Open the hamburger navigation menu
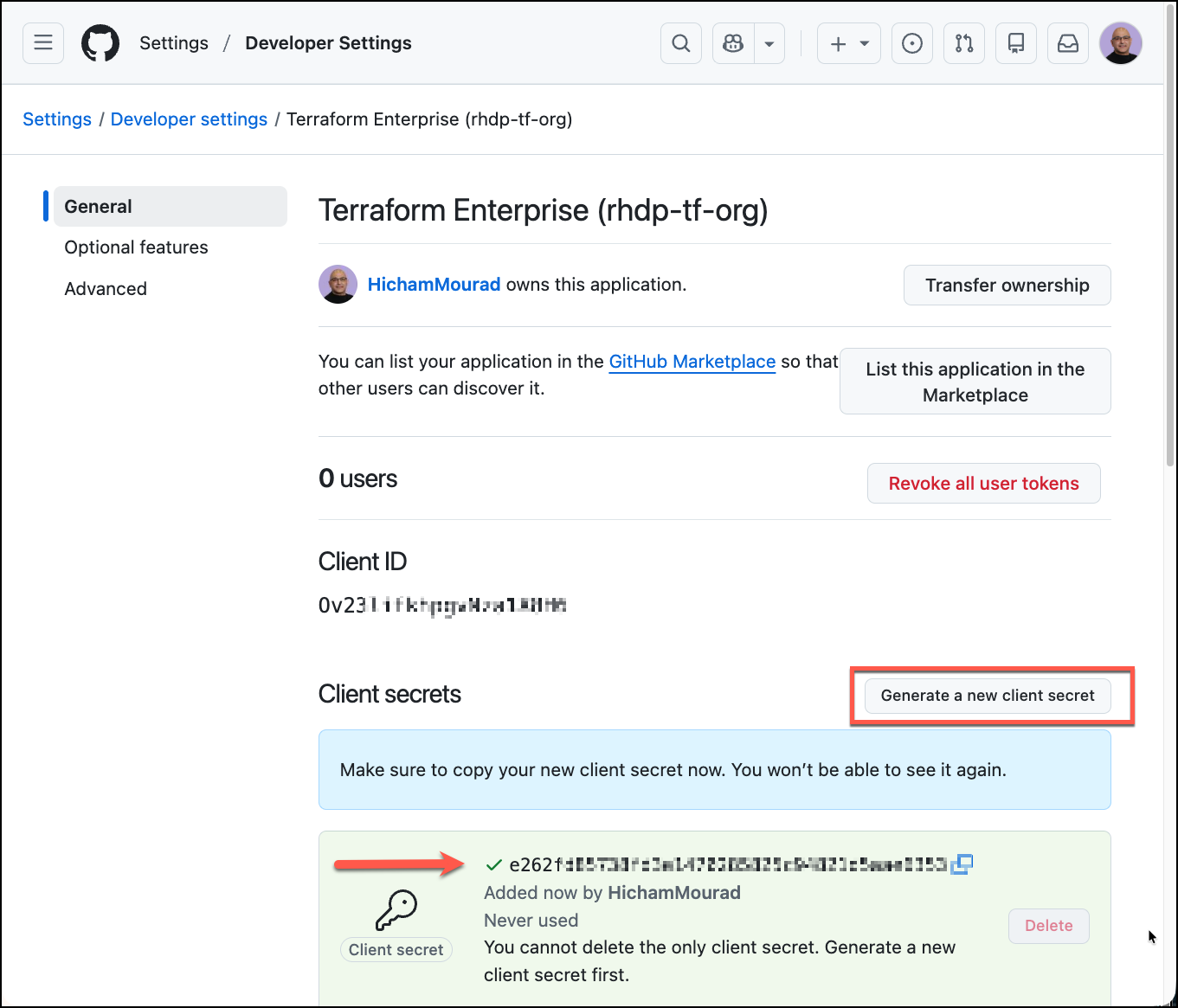 pos(43,43)
